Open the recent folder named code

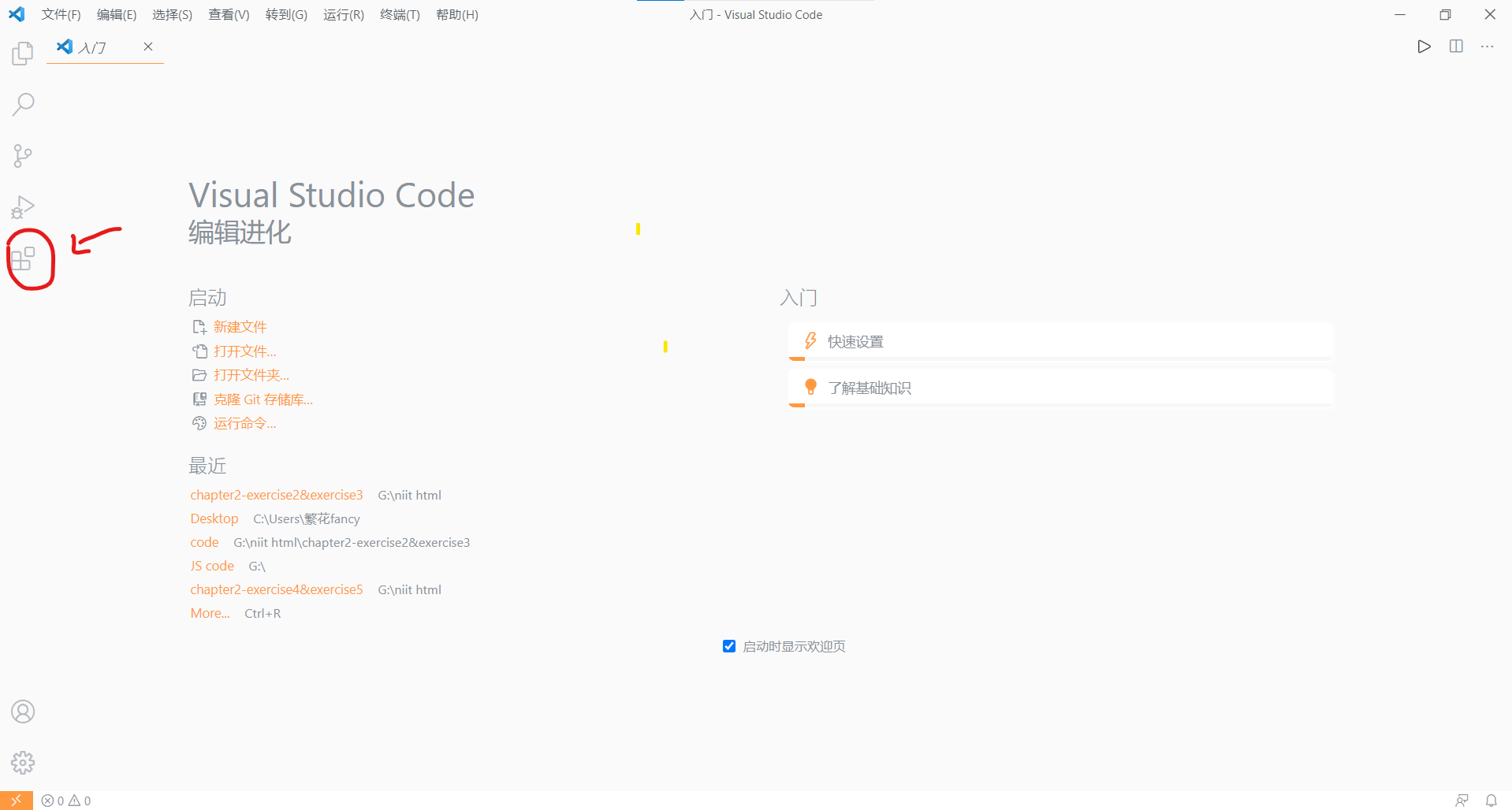coord(204,542)
